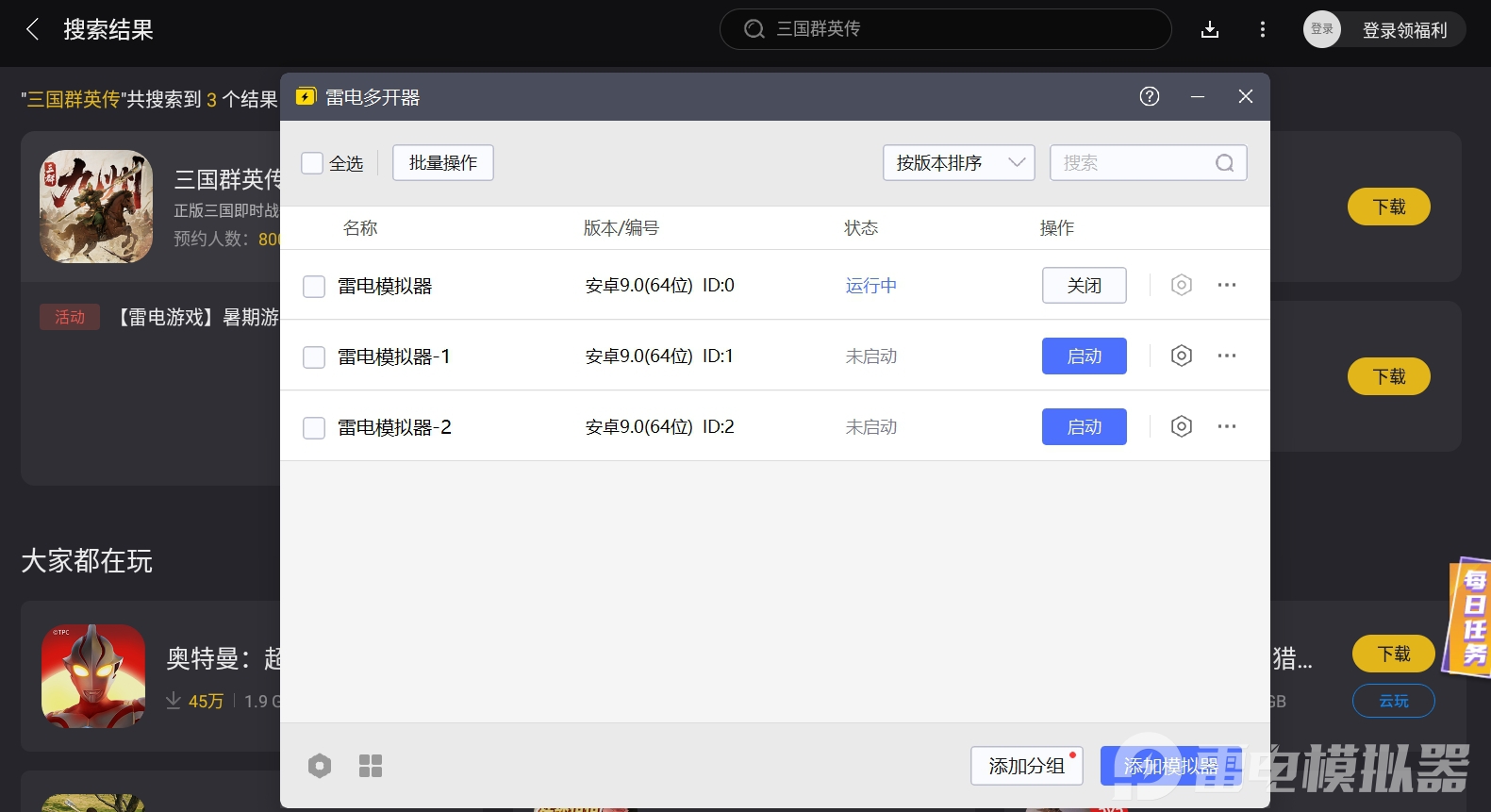Tick the 全选 checkbox

312,163
